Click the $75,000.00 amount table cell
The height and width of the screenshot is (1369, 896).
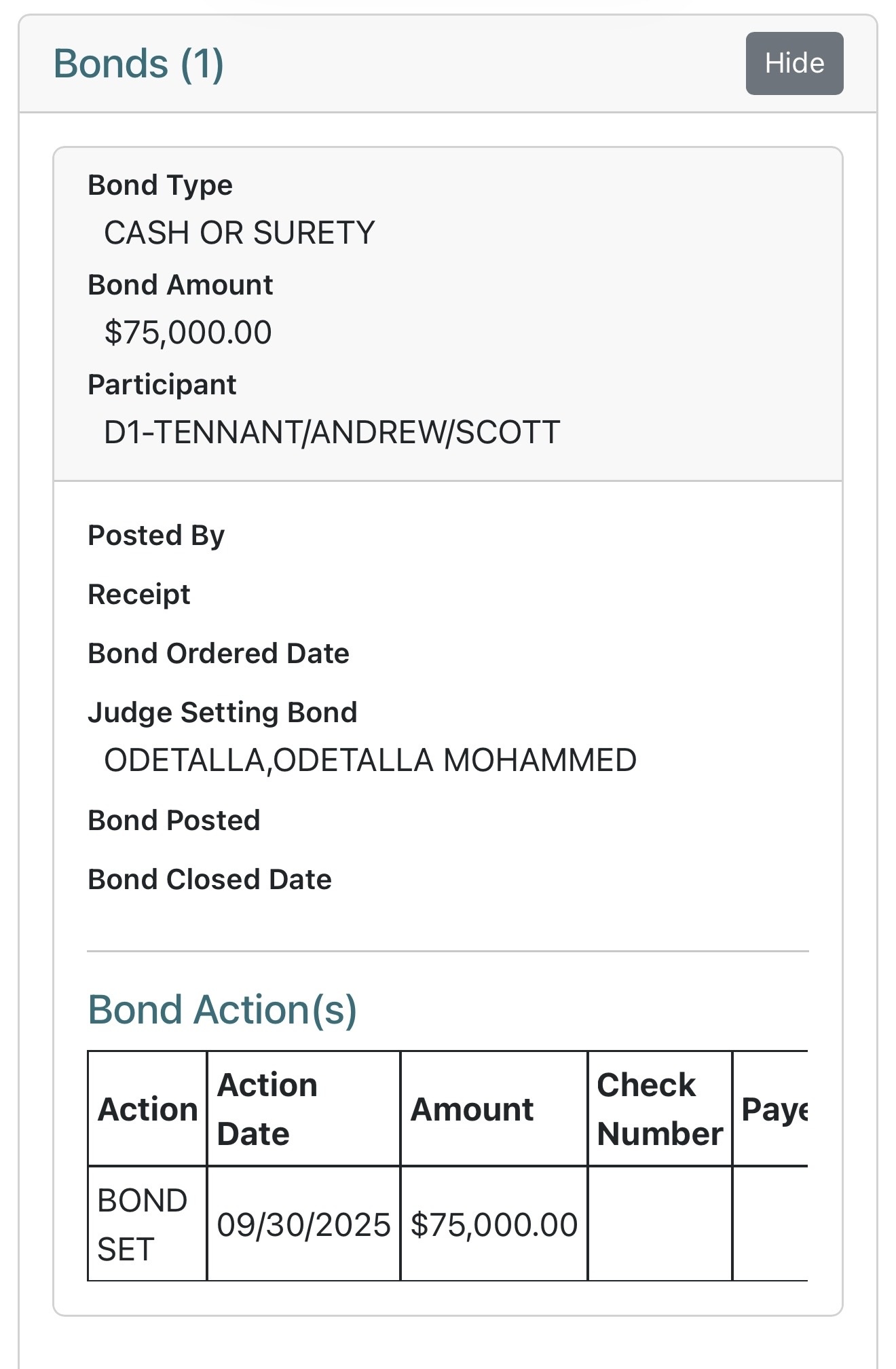tap(493, 1225)
